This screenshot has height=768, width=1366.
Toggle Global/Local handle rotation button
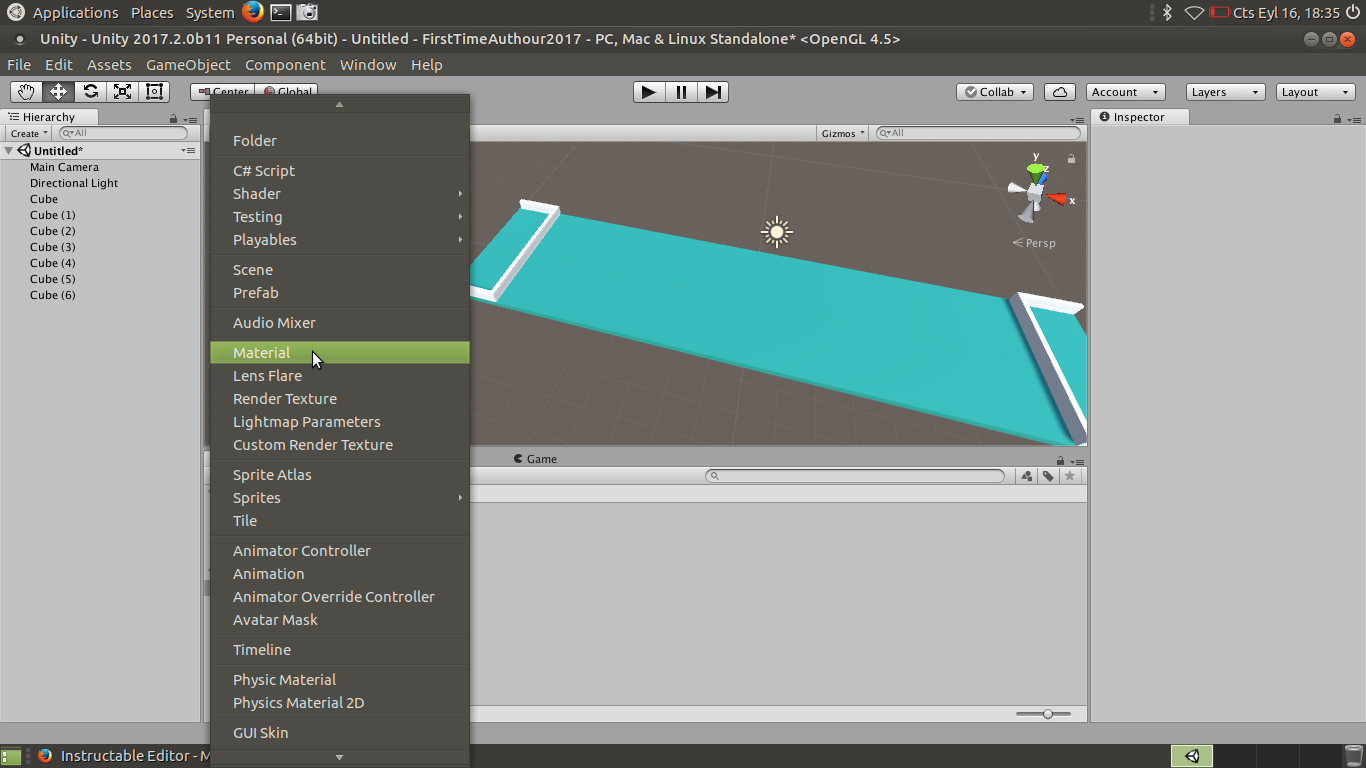287,92
